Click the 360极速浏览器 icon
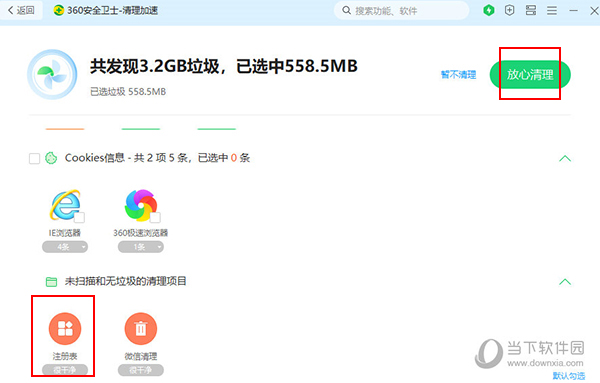 pos(140,205)
